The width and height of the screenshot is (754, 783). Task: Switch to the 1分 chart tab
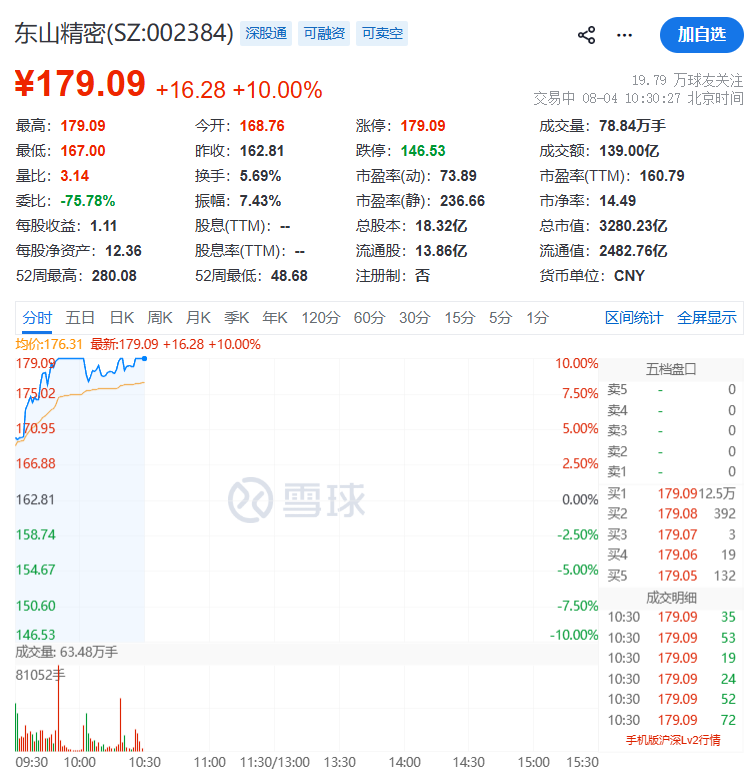(x=537, y=318)
